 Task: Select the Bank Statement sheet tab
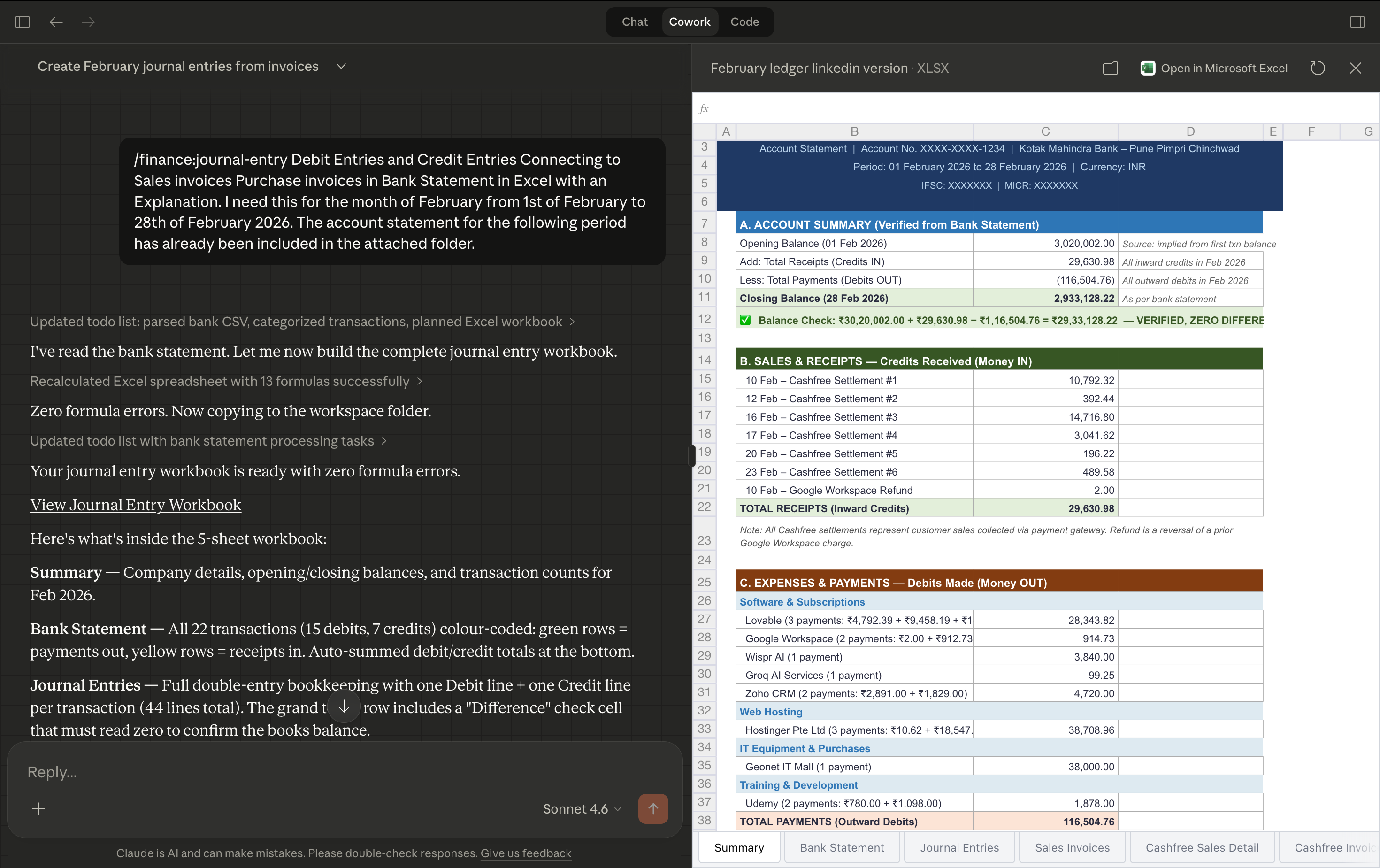[841, 847]
